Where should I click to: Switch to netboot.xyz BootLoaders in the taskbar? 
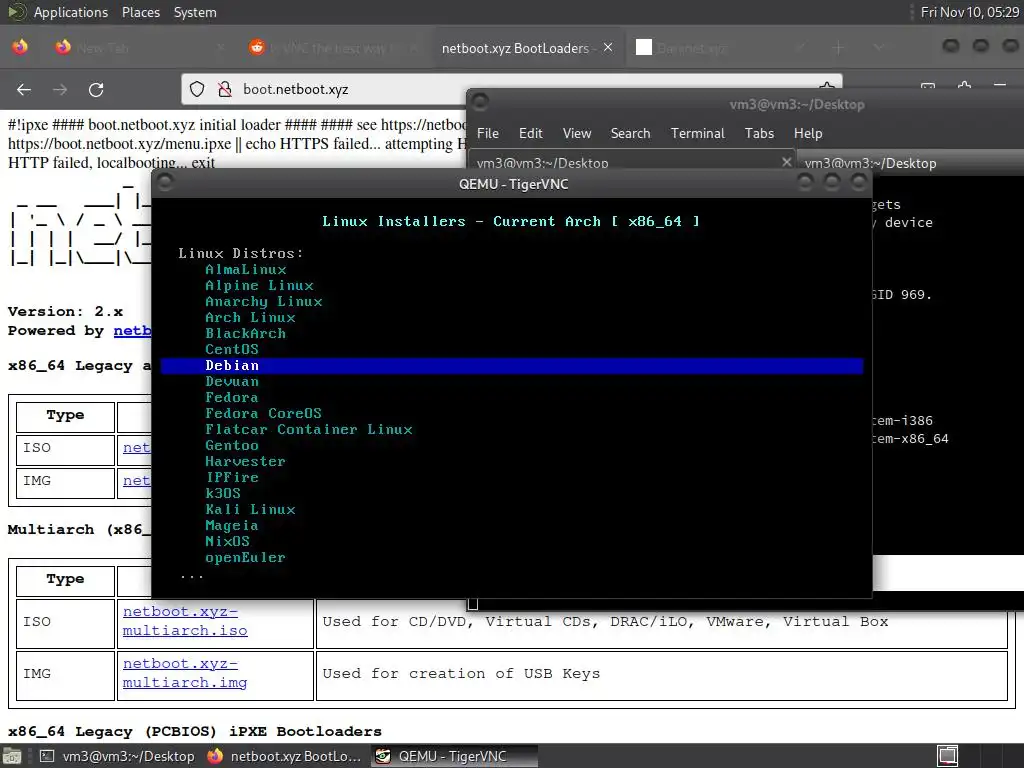coord(284,756)
